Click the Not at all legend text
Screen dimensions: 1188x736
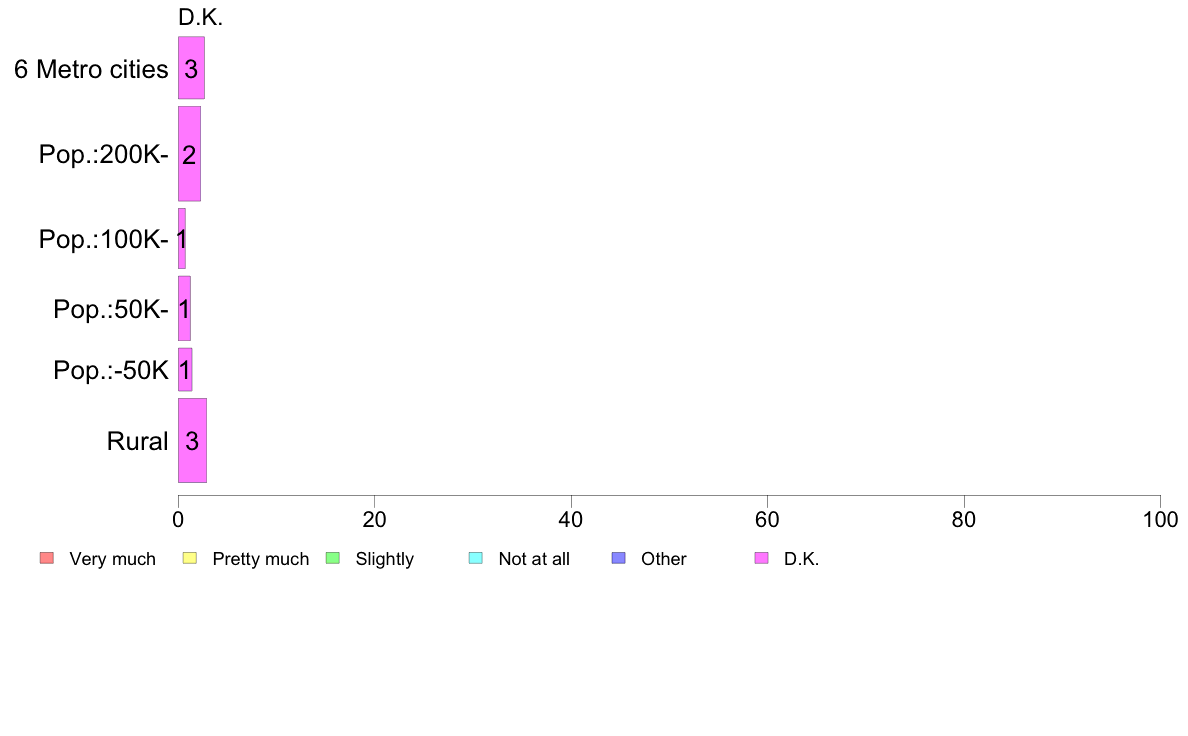534,559
